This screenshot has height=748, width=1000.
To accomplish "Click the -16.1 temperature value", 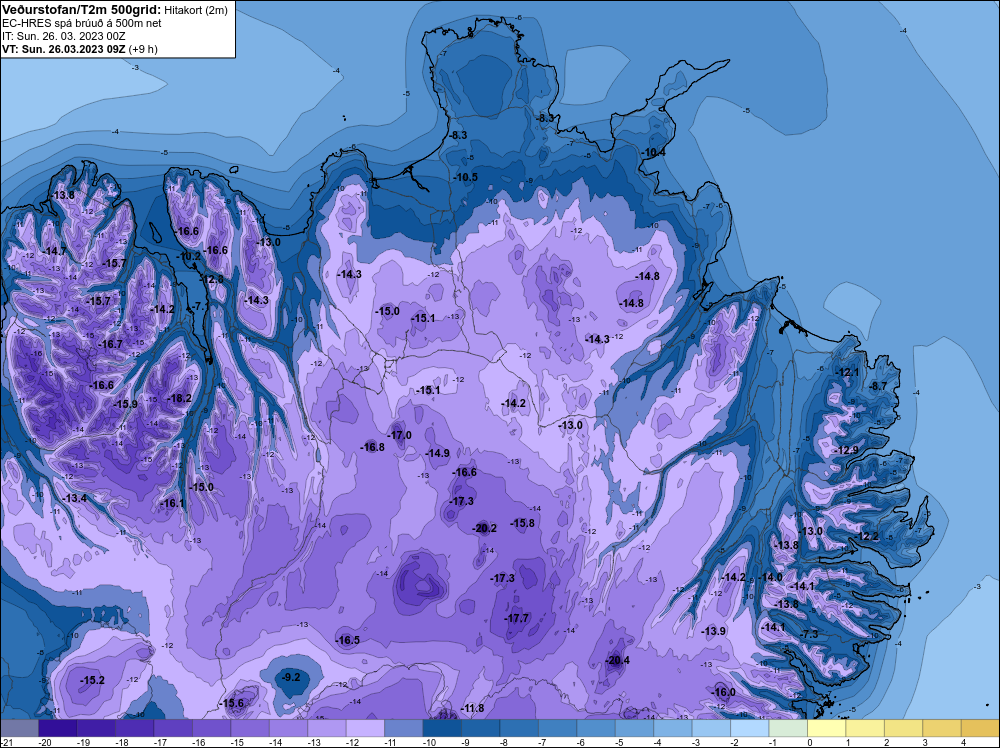I will [172, 503].
